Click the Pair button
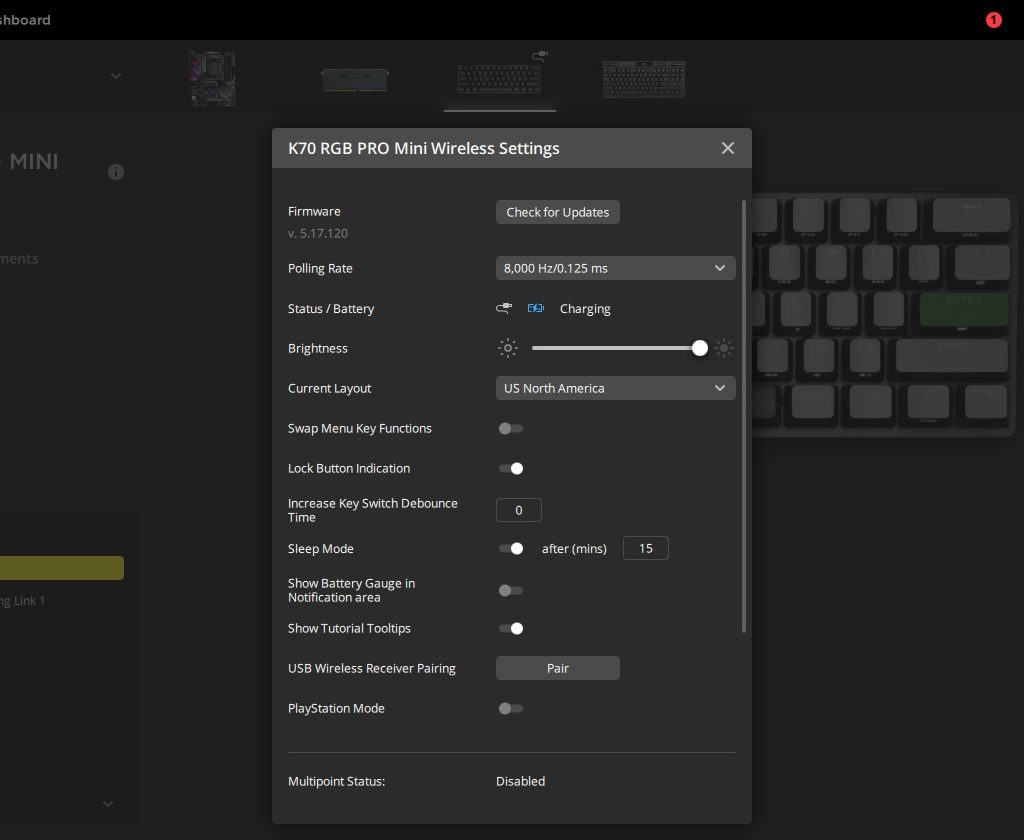 (557, 668)
